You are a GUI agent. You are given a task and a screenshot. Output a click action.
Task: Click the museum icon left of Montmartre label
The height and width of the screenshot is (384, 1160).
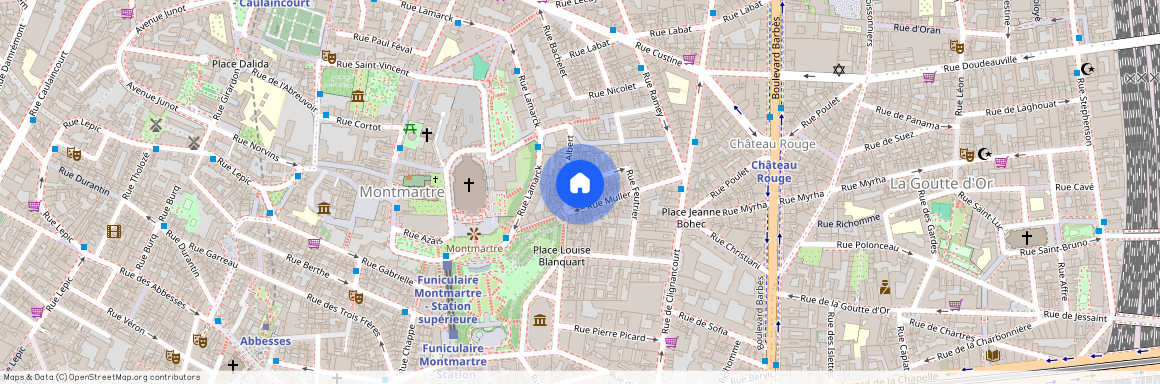[323, 209]
